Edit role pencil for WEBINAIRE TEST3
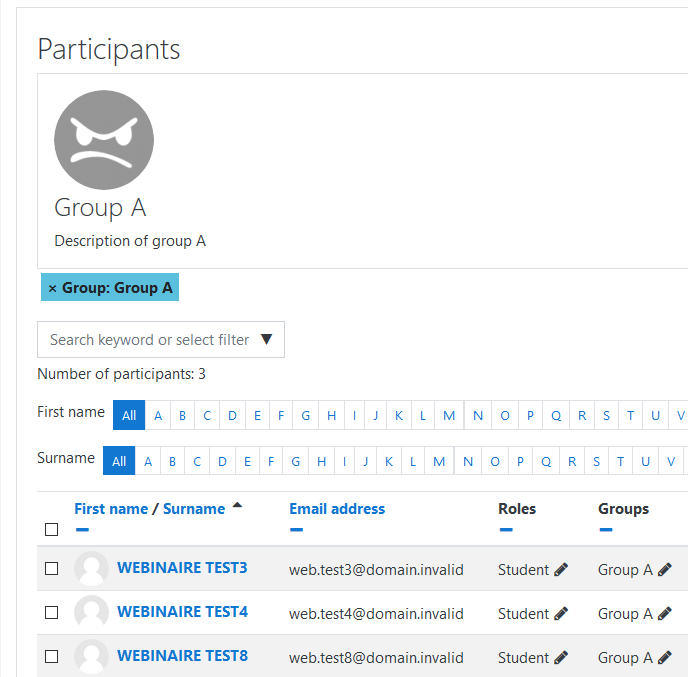 [x=561, y=570]
